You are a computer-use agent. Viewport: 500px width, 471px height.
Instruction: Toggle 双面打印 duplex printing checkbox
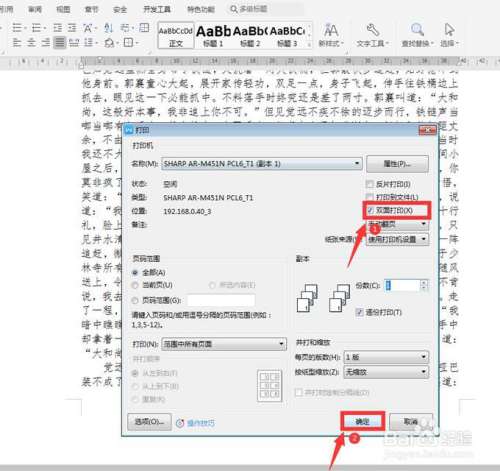[370, 210]
